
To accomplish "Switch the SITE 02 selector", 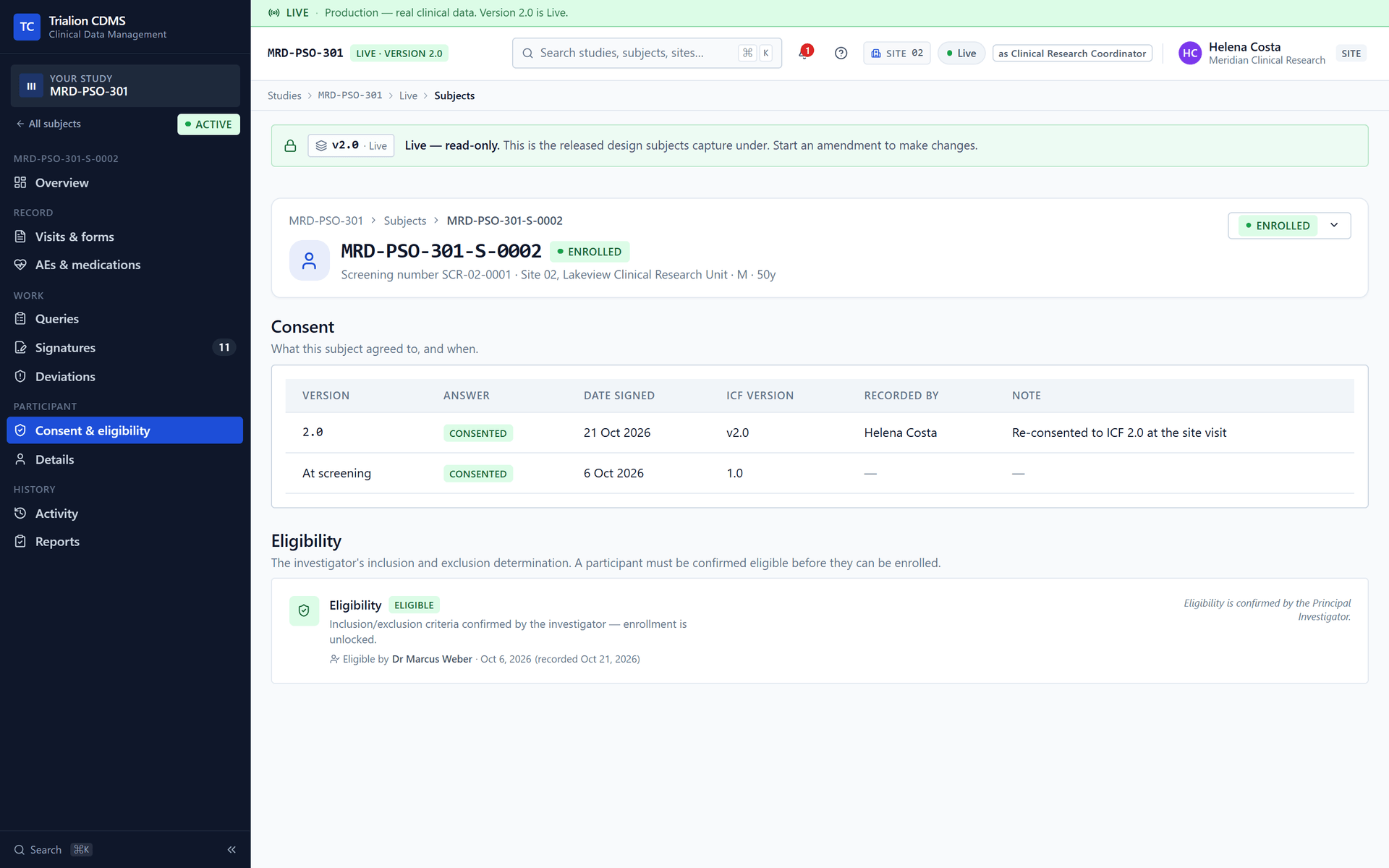I will pyautogui.click(x=896, y=53).
